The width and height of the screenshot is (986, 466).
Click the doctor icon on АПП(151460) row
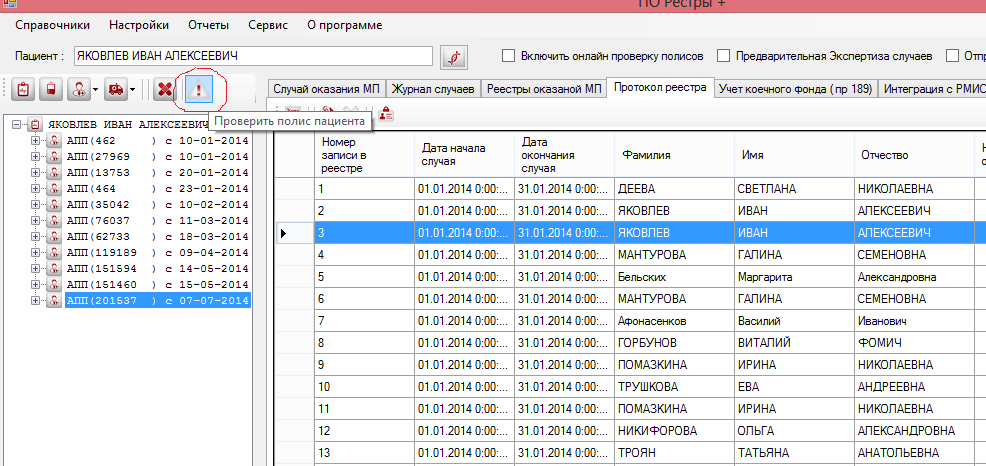pyautogui.click(x=55, y=284)
